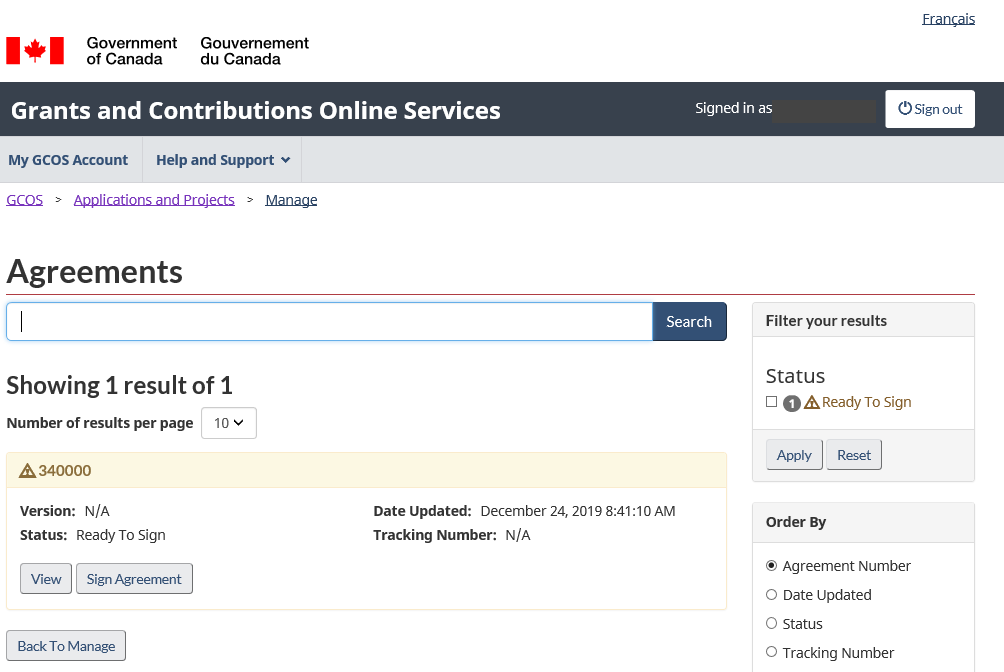
Task: Click warning icon next to Ready To Sign filter
Action: point(812,403)
